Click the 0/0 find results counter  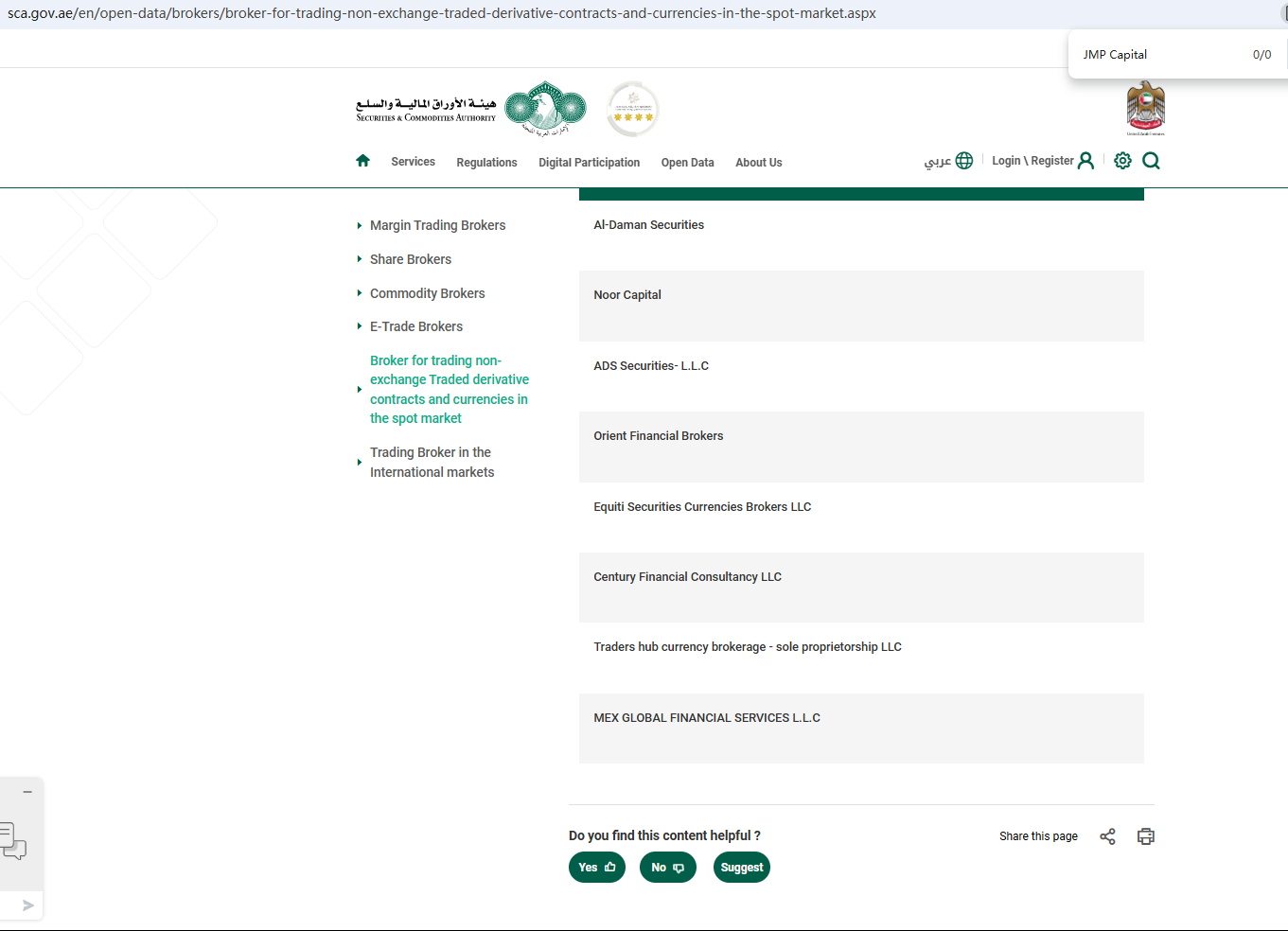1262,55
